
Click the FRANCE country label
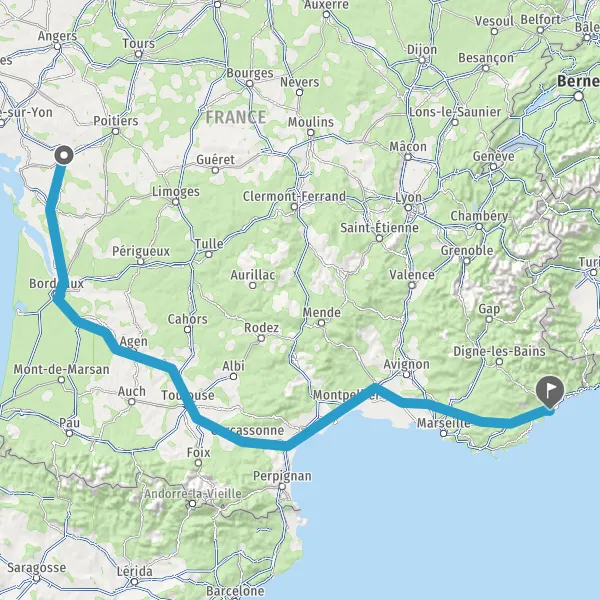tap(236, 117)
